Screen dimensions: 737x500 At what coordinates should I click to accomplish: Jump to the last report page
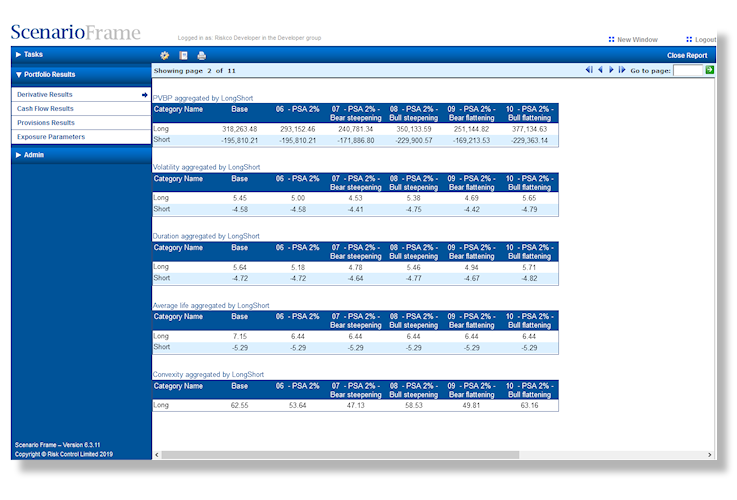pyautogui.click(x=622, y=70)
